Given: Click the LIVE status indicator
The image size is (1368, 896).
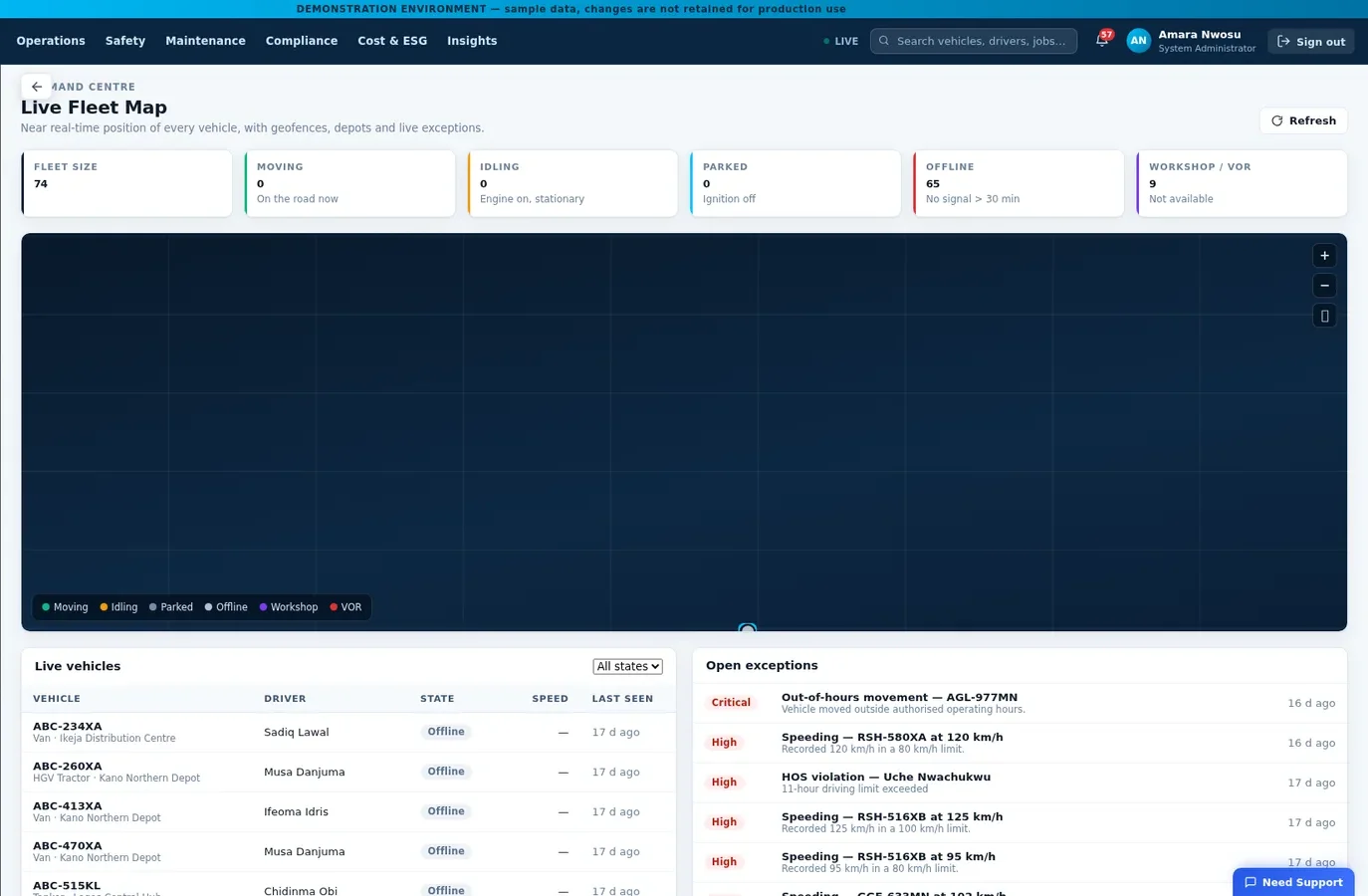Looking at the screenshot, I should [841, 42].
